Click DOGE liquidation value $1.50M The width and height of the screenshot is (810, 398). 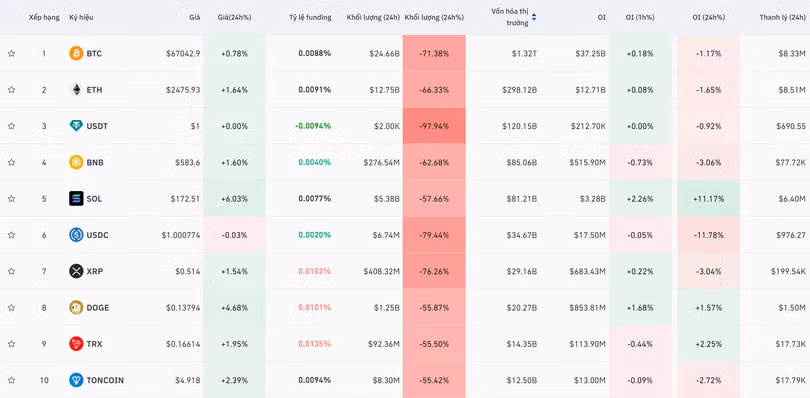pyautogui.click(x=792, y=308)
